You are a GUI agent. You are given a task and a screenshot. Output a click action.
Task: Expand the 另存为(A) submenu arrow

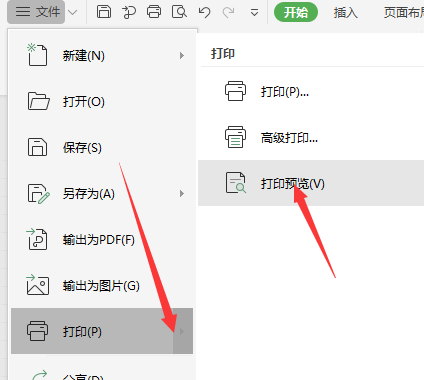tap(182, 194)
